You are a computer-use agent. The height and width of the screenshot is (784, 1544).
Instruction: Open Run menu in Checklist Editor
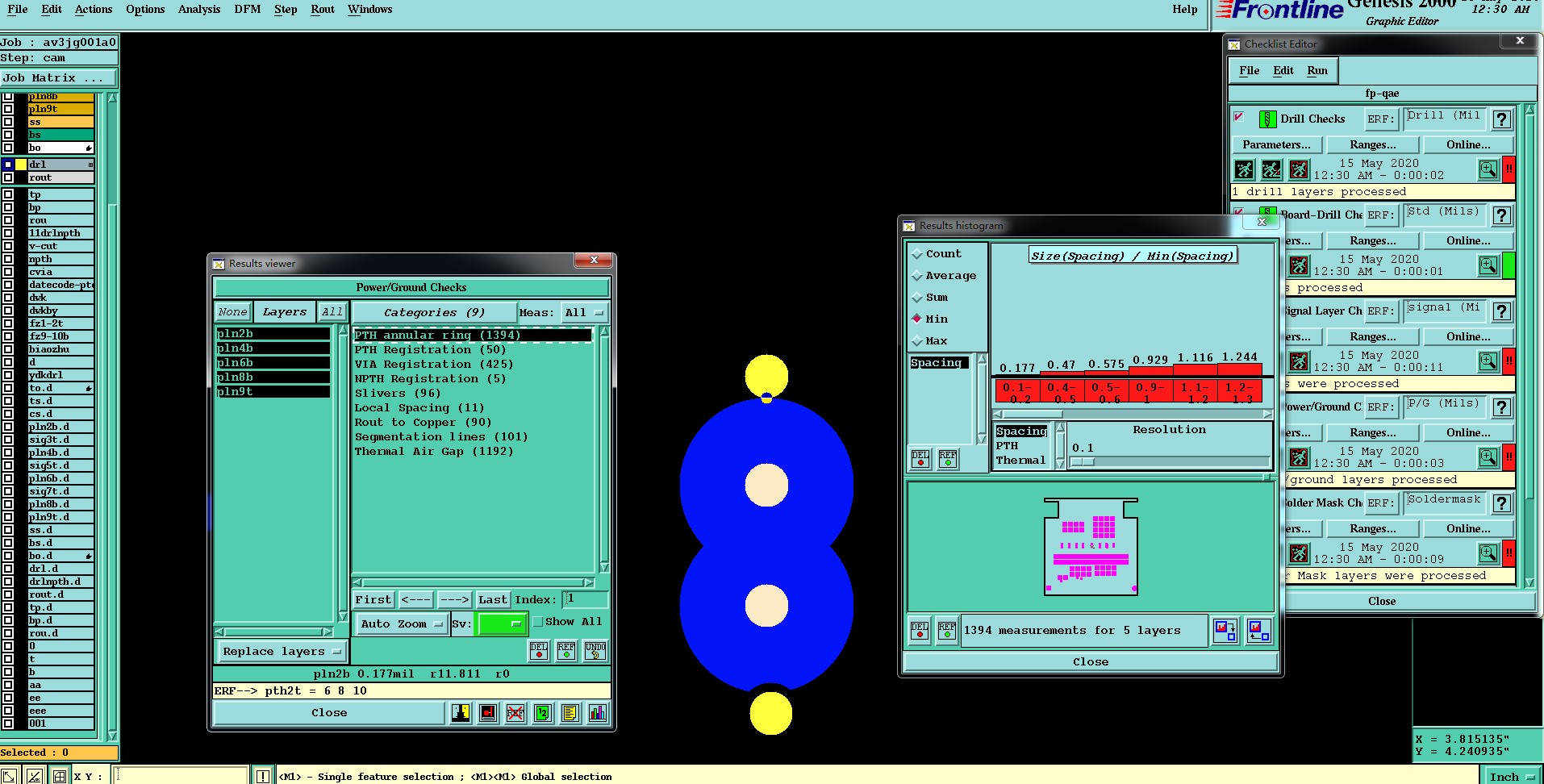click(x=1317, y=71)
